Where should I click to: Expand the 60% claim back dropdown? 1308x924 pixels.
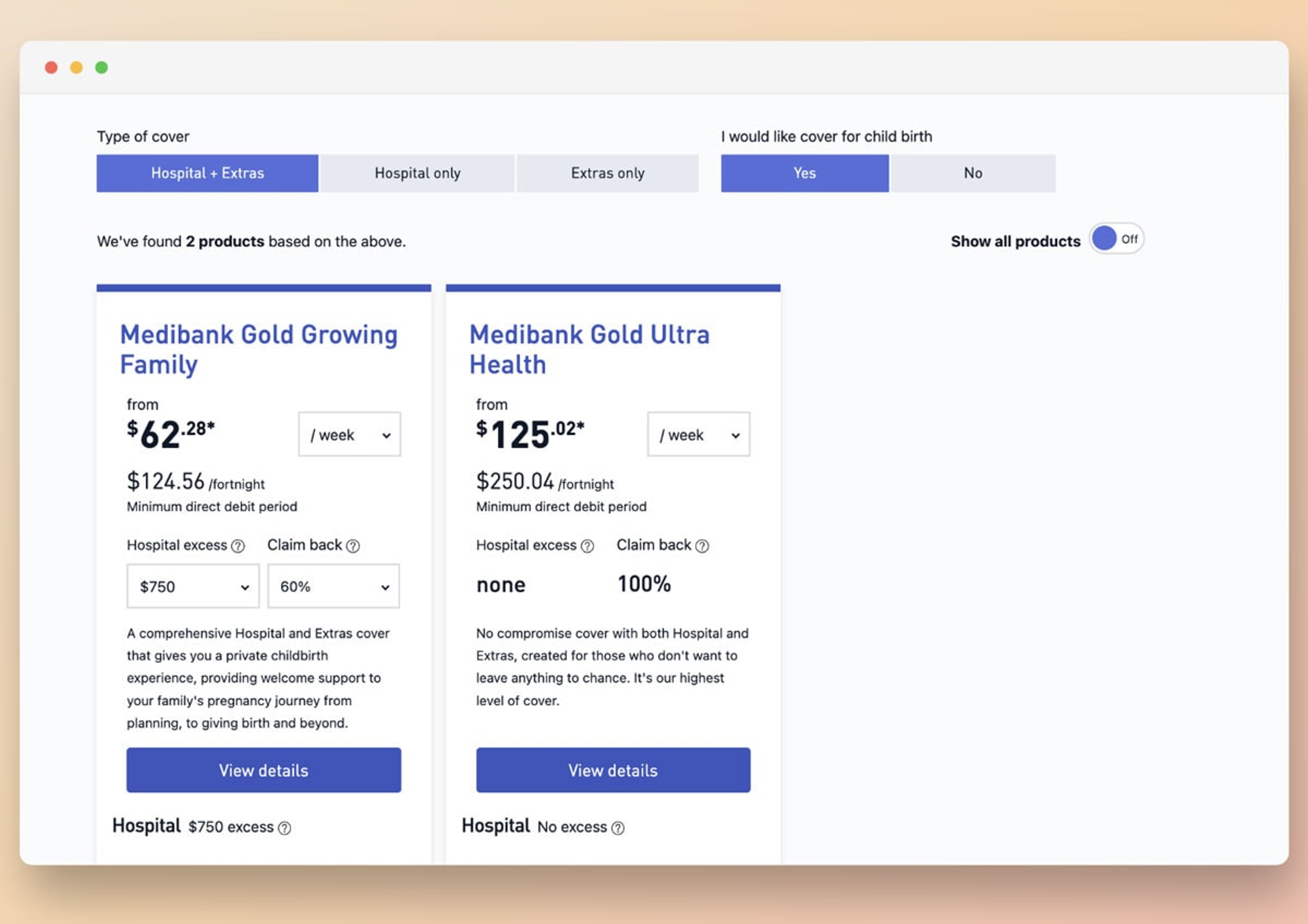333,586
